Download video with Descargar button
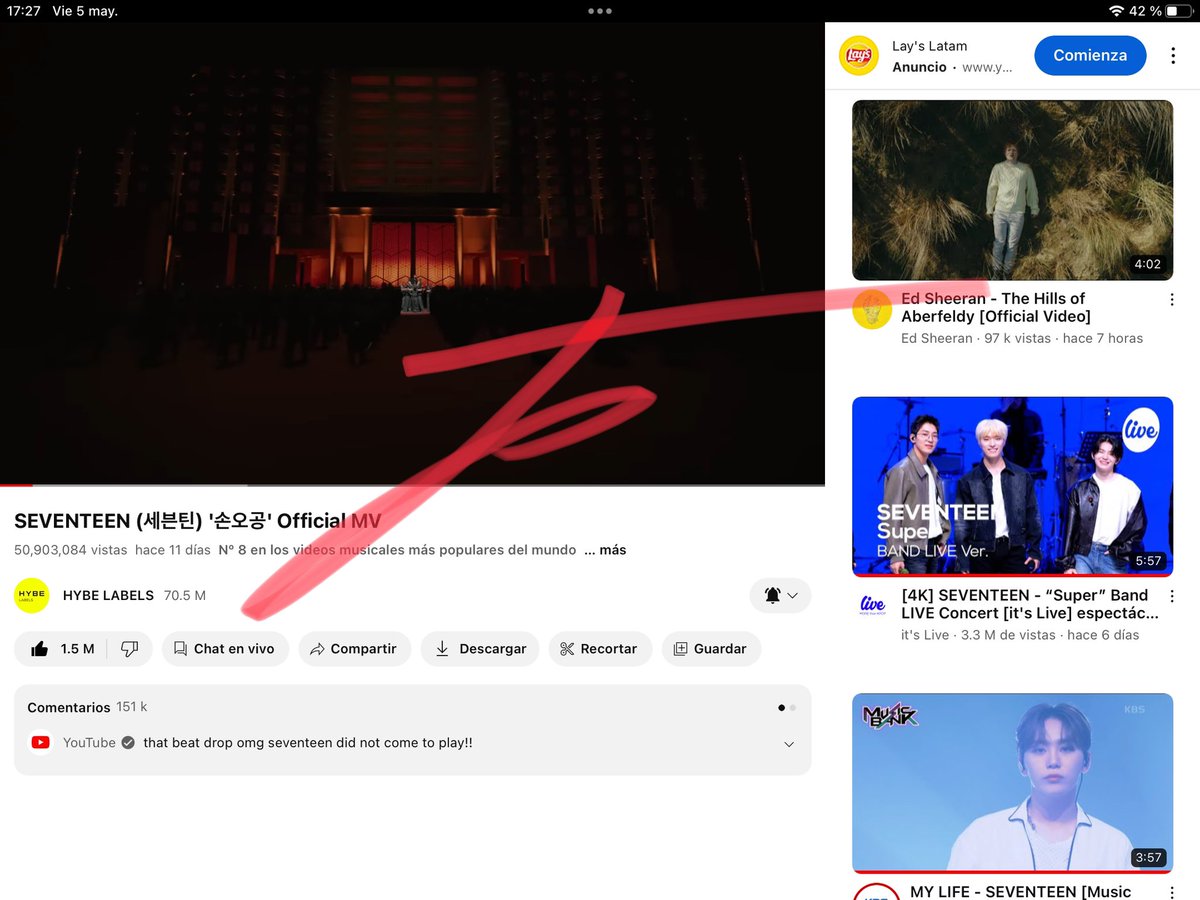The width and height of the screenshot is (1200, 900). (x=480, y=649)
